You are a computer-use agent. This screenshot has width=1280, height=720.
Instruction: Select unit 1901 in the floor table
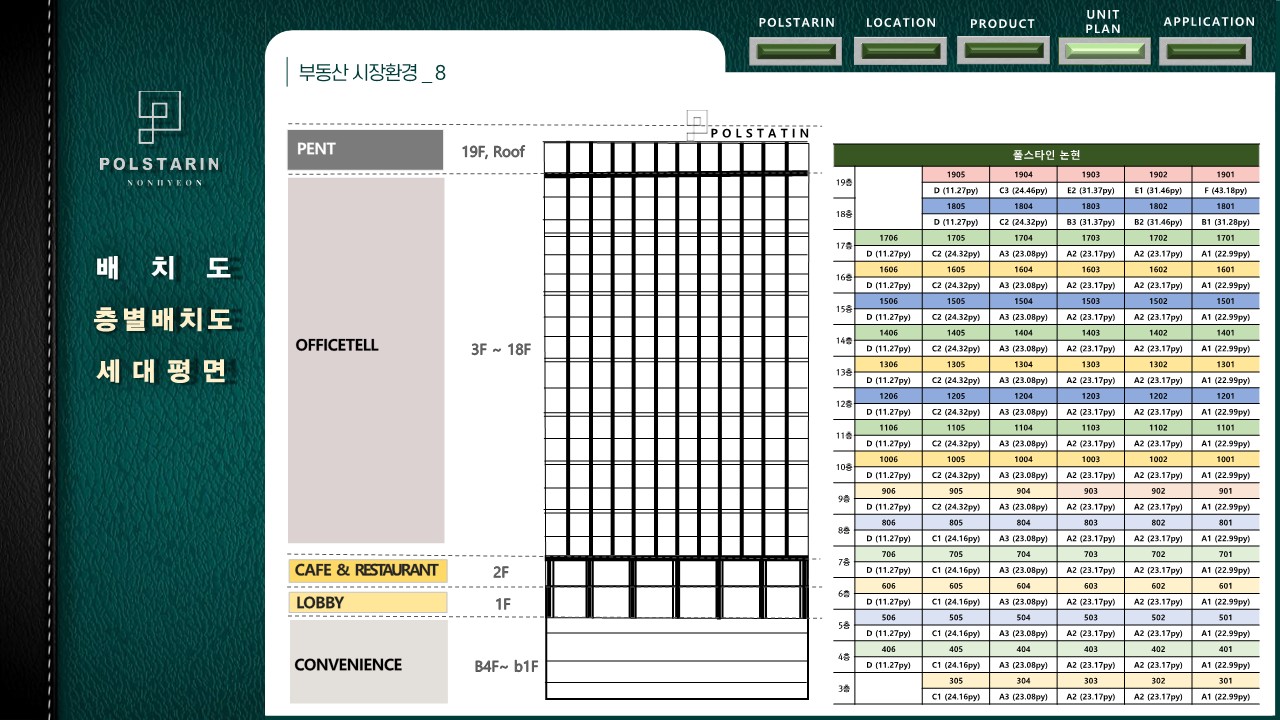pos(1225,175)
